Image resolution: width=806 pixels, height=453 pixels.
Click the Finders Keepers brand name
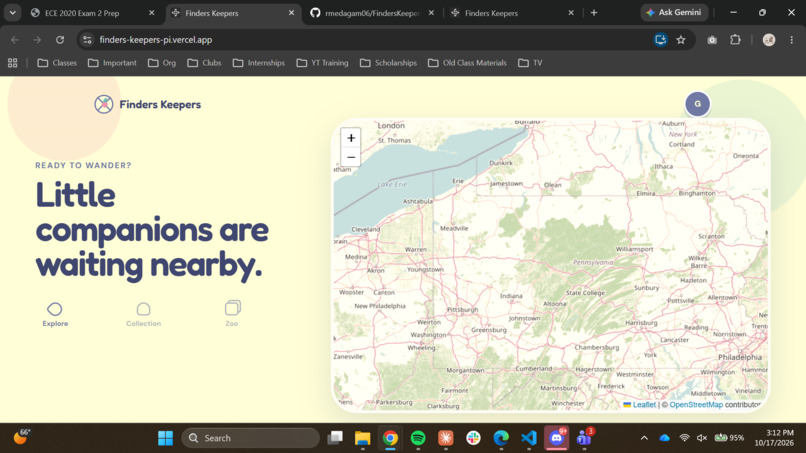tap(160, 104)
